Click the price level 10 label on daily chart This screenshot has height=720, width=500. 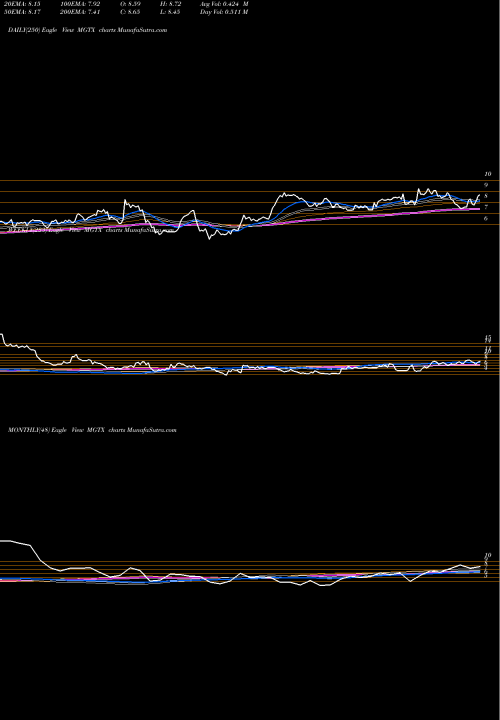[488, 174]
